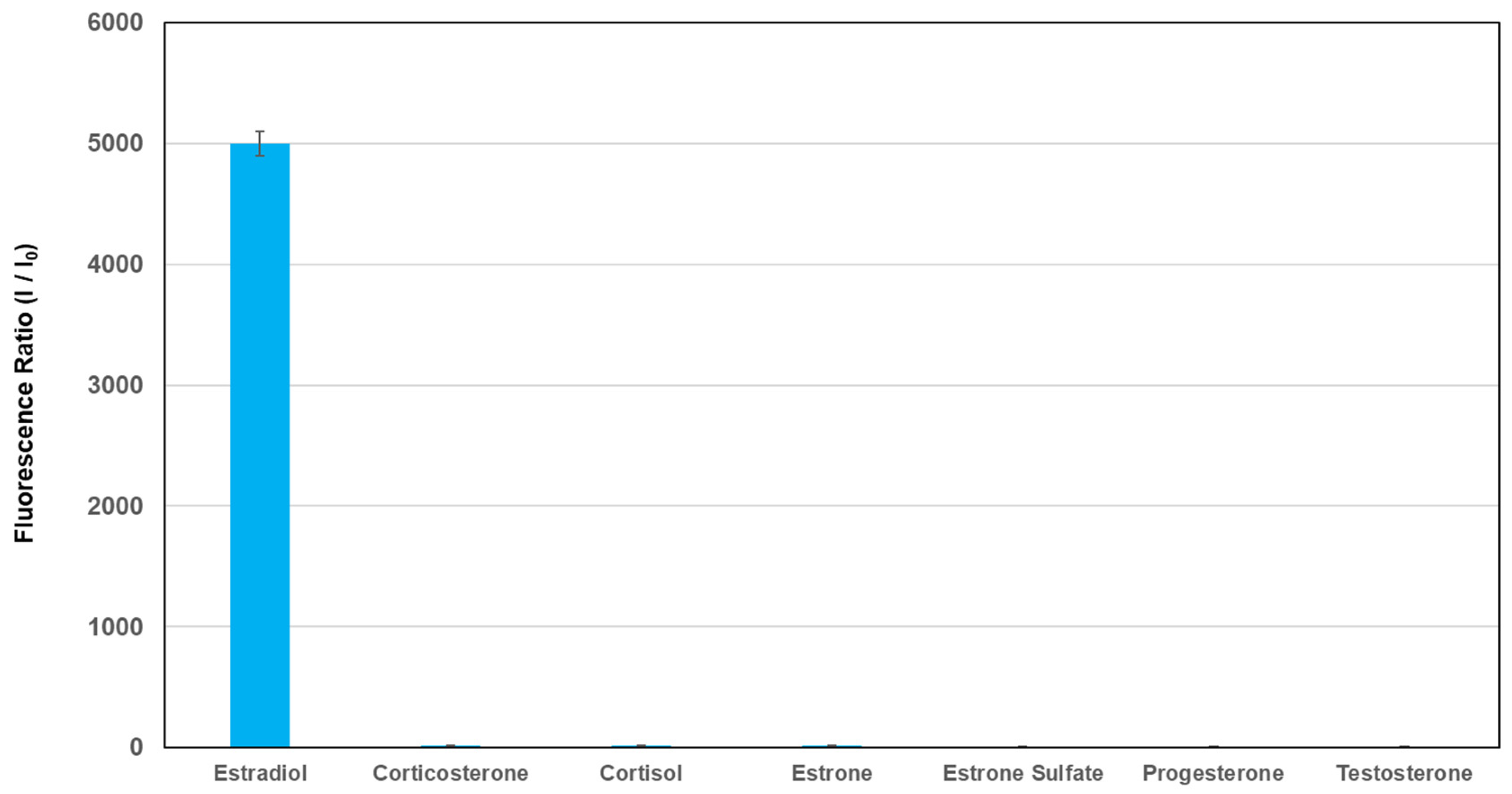Viewport: 1512px width, 794px height.
Task: Click the tiny Estrone bar at baseline
Action: click(832, 746)
